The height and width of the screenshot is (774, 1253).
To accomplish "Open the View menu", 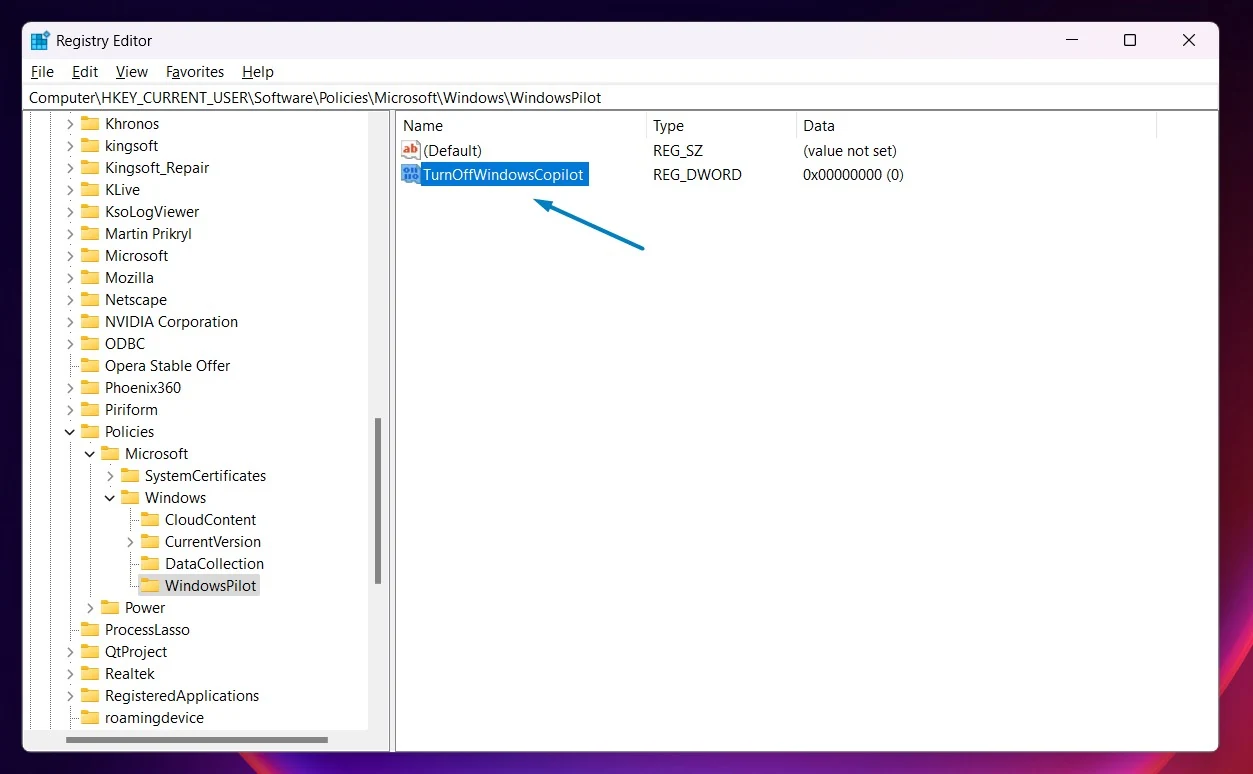I will 132,72.
